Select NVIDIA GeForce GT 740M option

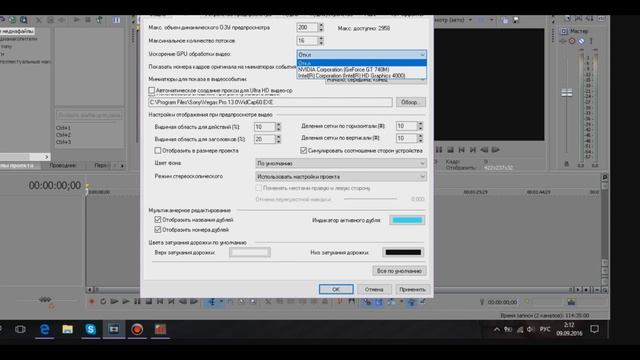tap(361, 69)
